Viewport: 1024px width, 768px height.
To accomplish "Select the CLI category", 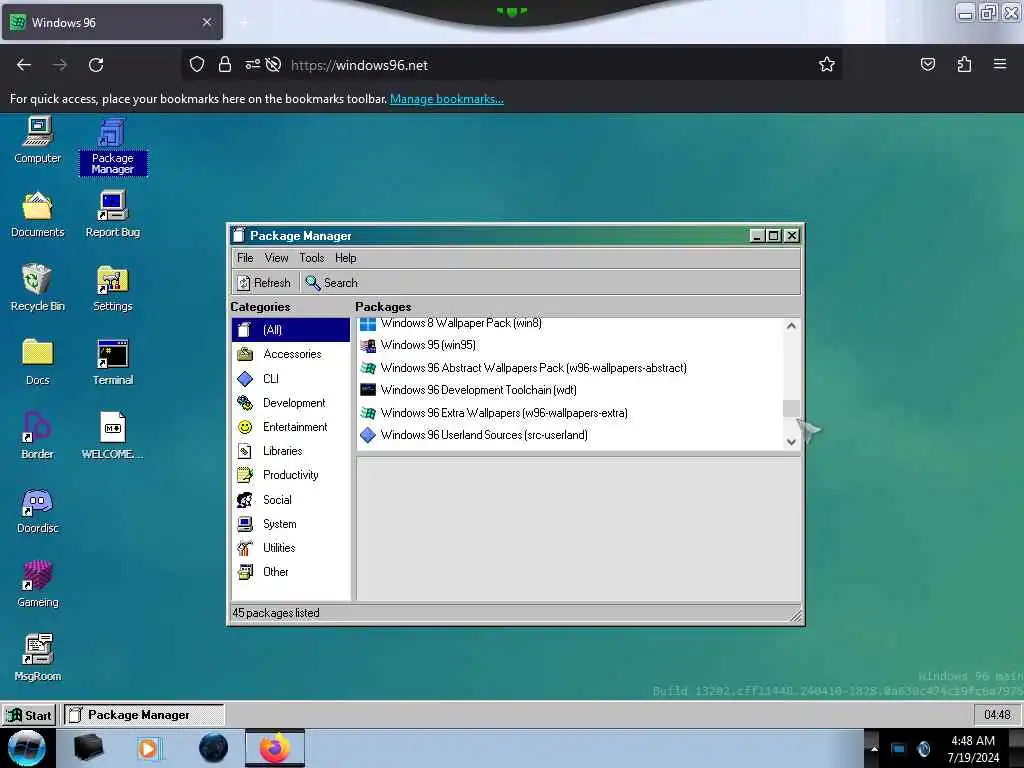I will (291, 379).
